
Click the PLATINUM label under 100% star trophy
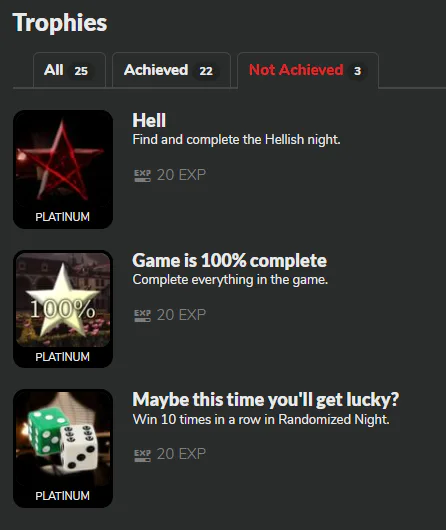coord(63,357)
